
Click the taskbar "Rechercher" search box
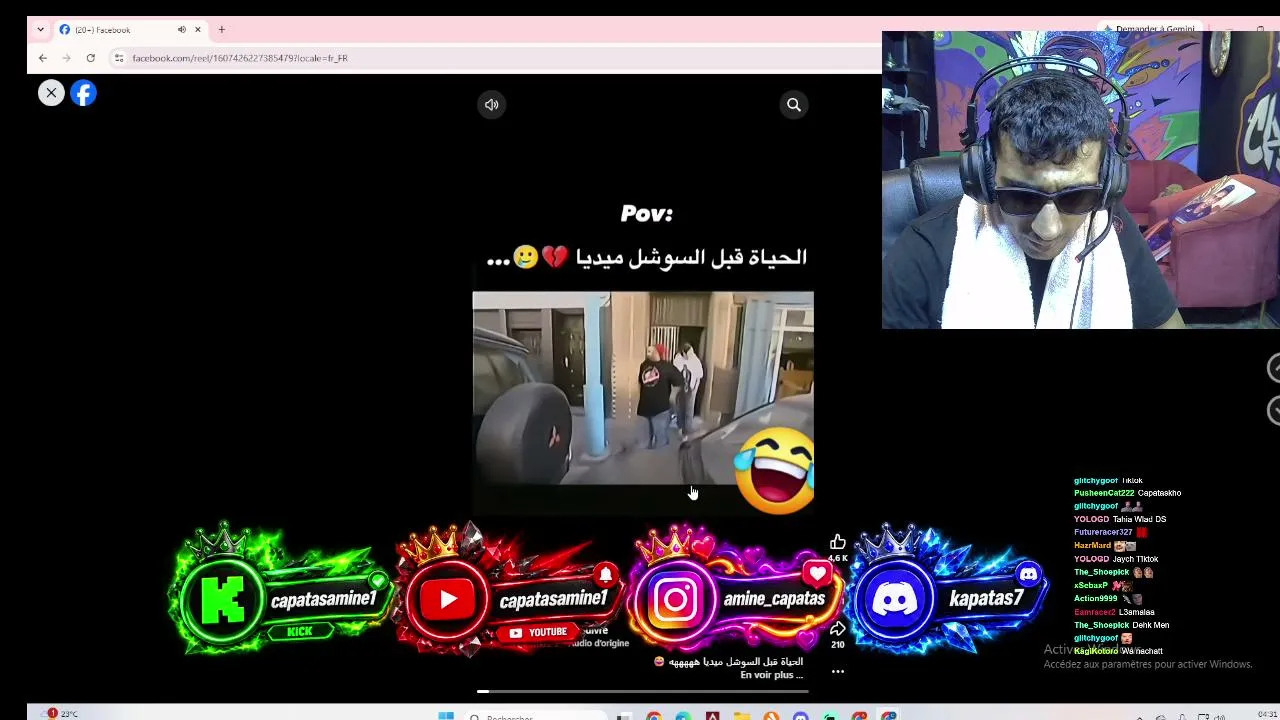coord(535,716)
